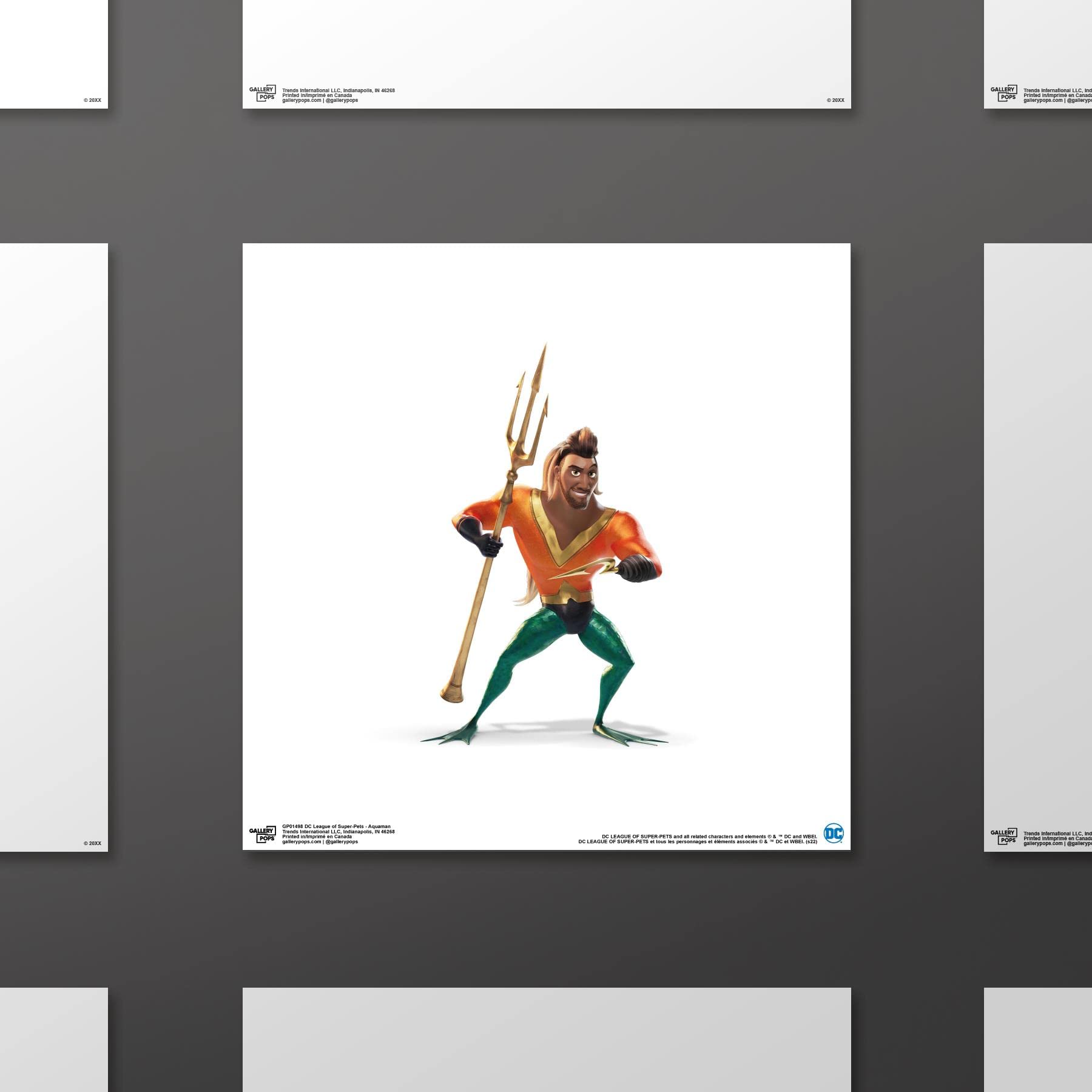The height and width of the screenshot is (1092, 1092).
Task: Click "Printed in/Imprimé en Canada" on Aquaman poster
Action: point(317,837)
